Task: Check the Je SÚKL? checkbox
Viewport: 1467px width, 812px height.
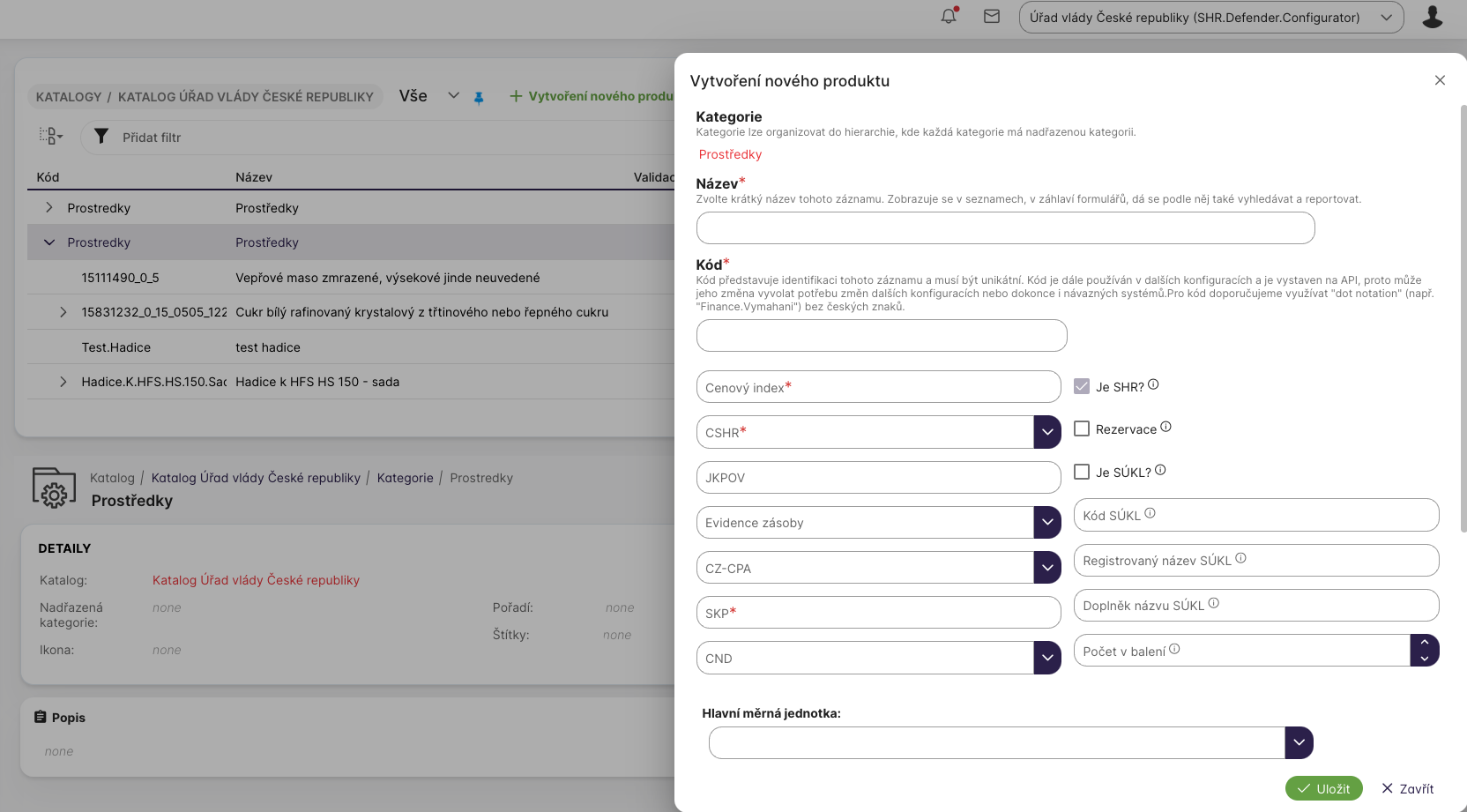Action: click(x=1082, y=472)
